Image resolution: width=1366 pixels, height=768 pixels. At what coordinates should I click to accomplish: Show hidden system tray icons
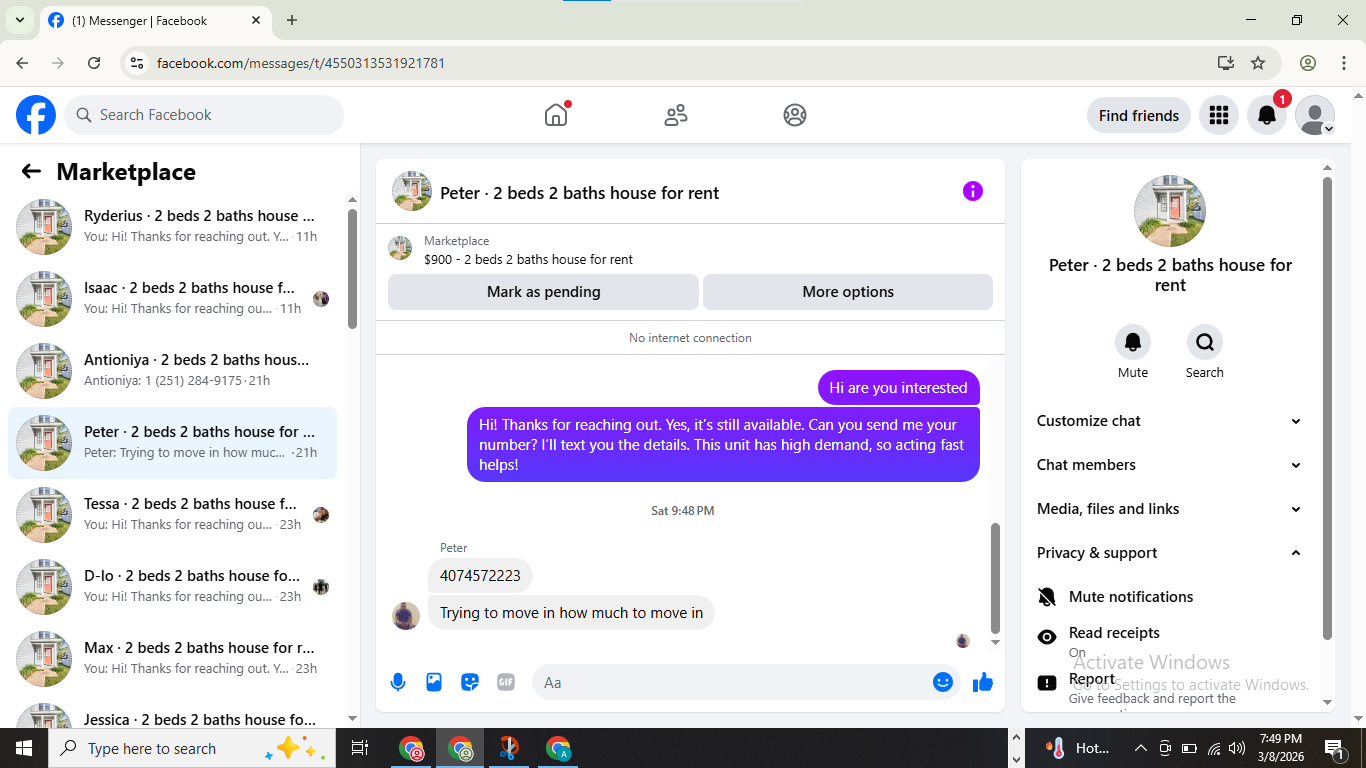tap(1140, 748)
